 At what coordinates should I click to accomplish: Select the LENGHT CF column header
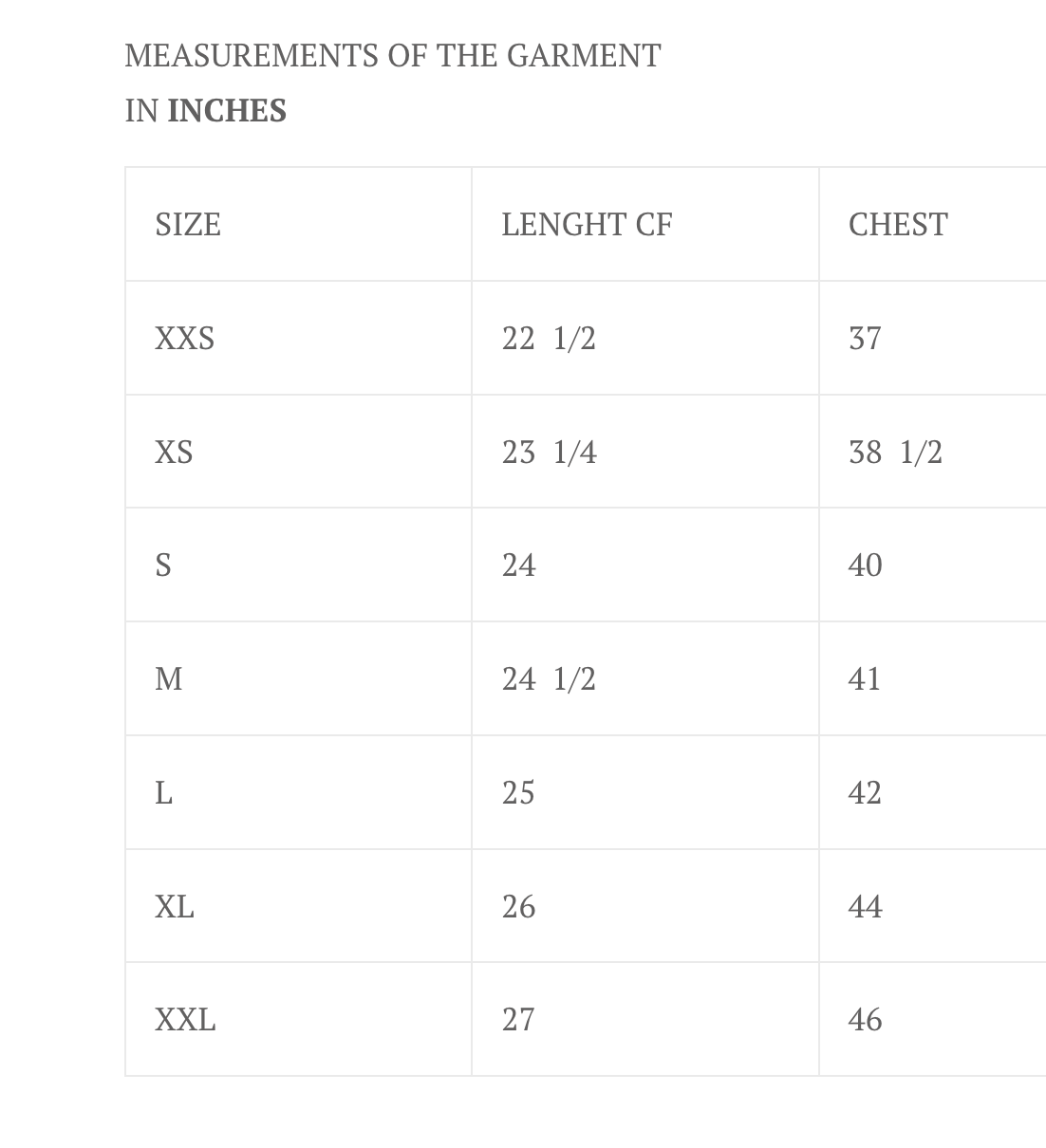[587, 225]
